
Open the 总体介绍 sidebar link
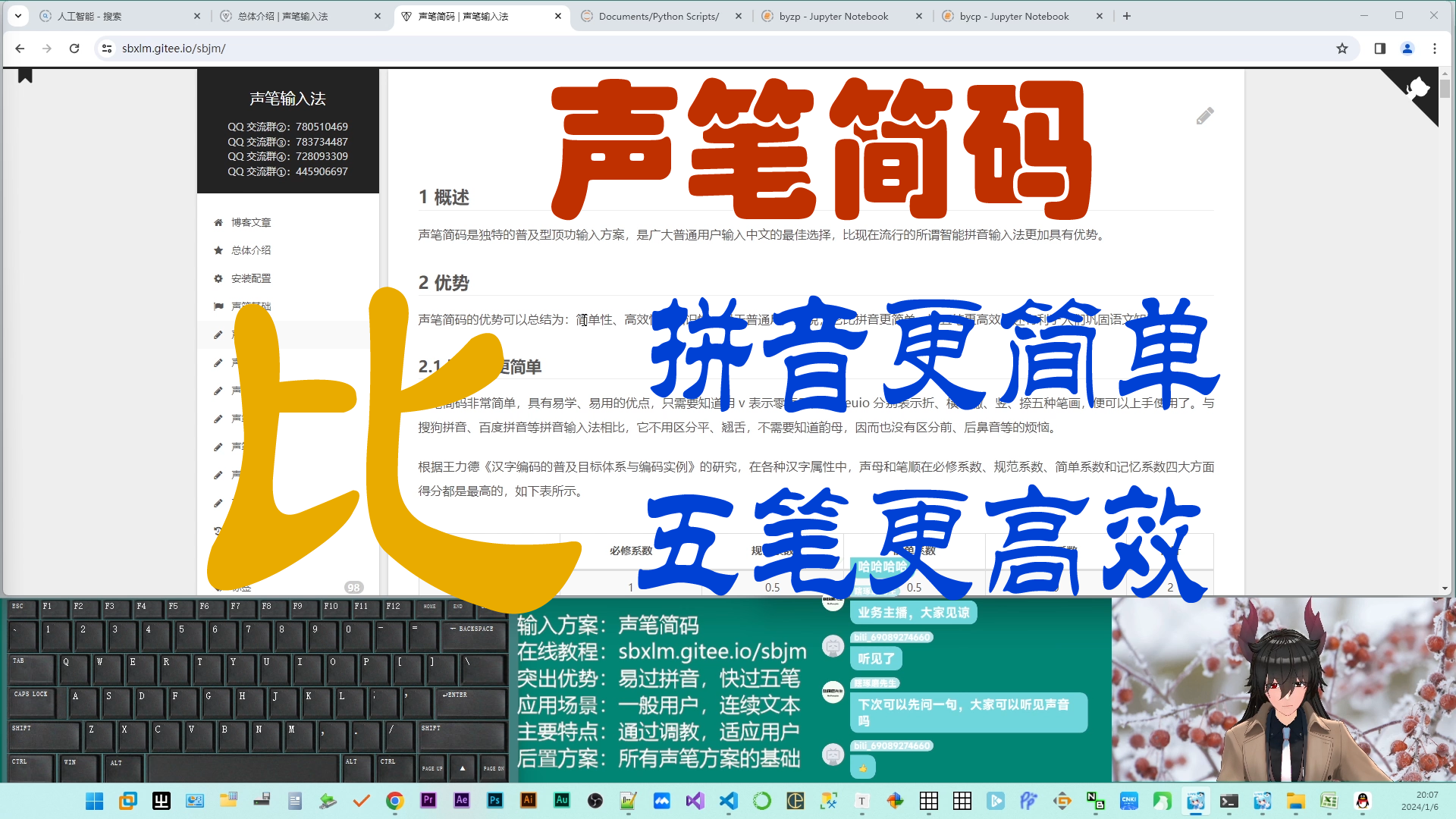click(x=251, y=250)
